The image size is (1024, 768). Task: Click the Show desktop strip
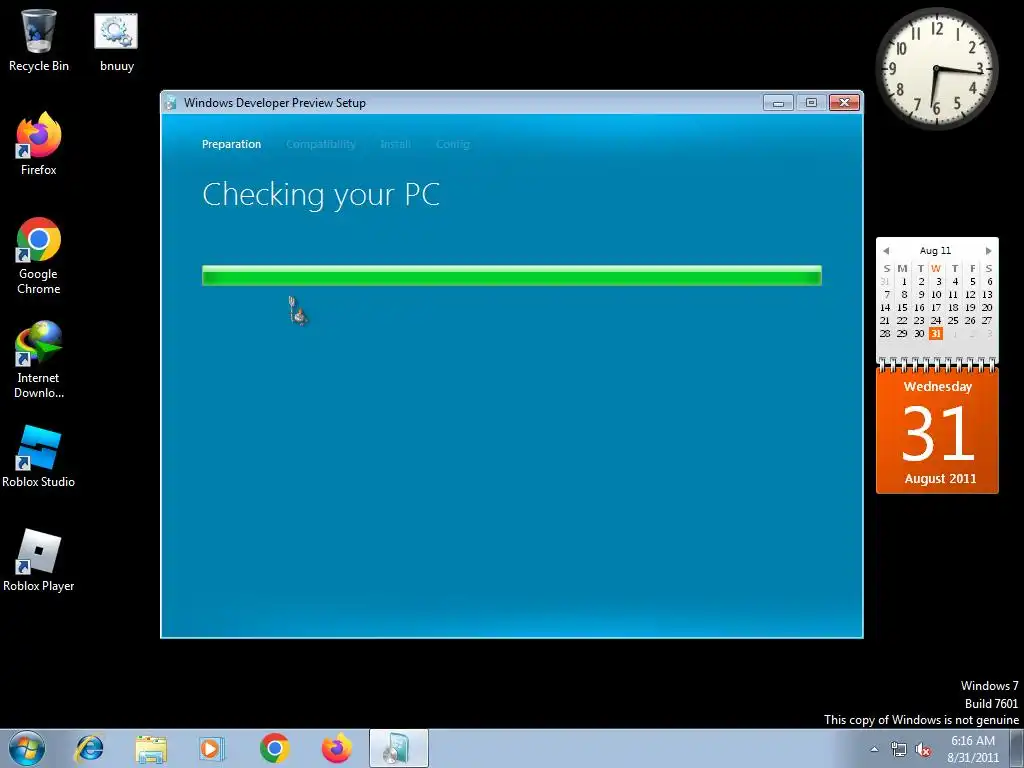tap(1016, 748)
